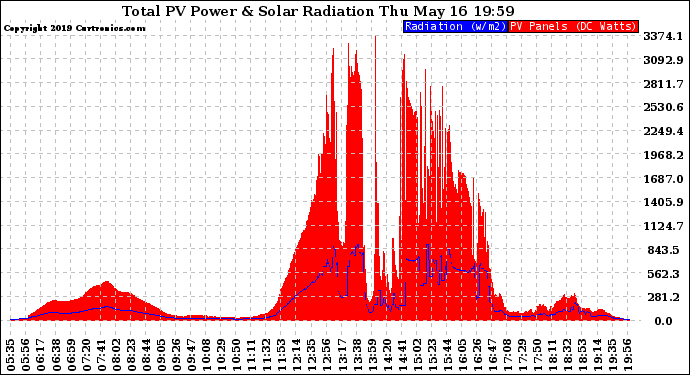
Task: Click the 10:29 time label
Action: (x=221, y=355)
